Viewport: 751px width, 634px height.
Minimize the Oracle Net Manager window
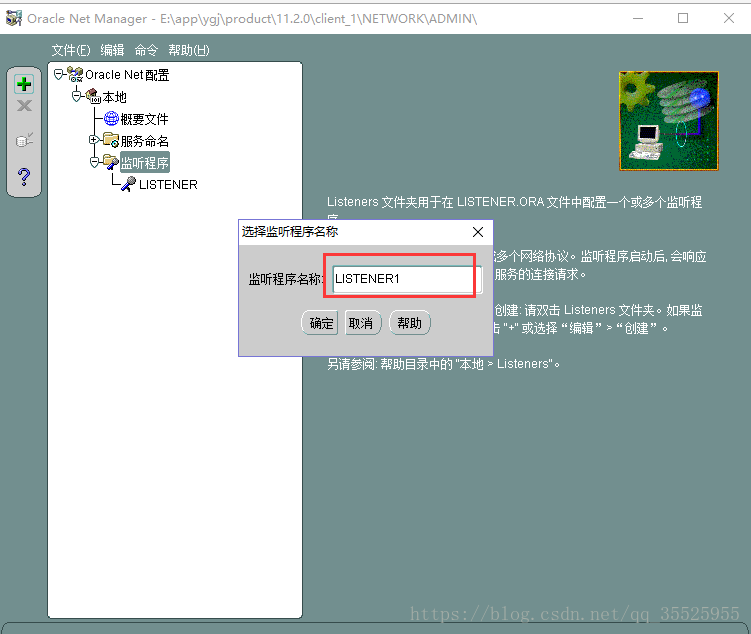click(638, 18)
